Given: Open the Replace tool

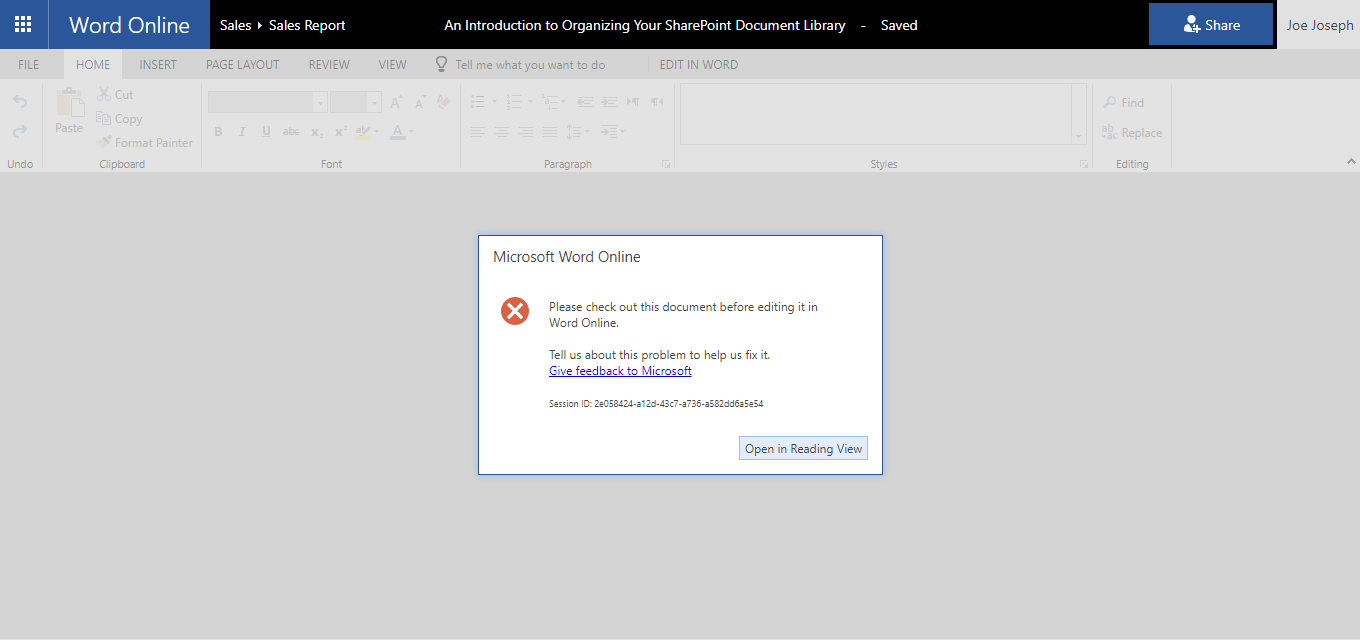Looking at the screenshot, I should (1131, 132).
